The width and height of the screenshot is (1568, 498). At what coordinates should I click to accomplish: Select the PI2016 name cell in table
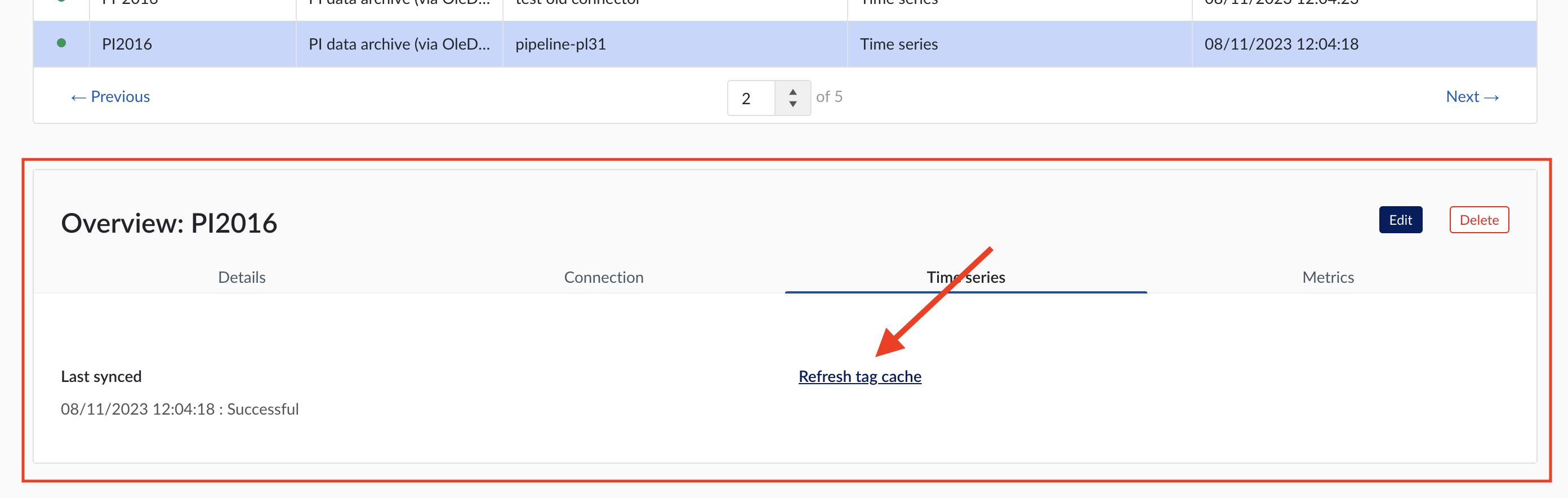tap(127, 45)
